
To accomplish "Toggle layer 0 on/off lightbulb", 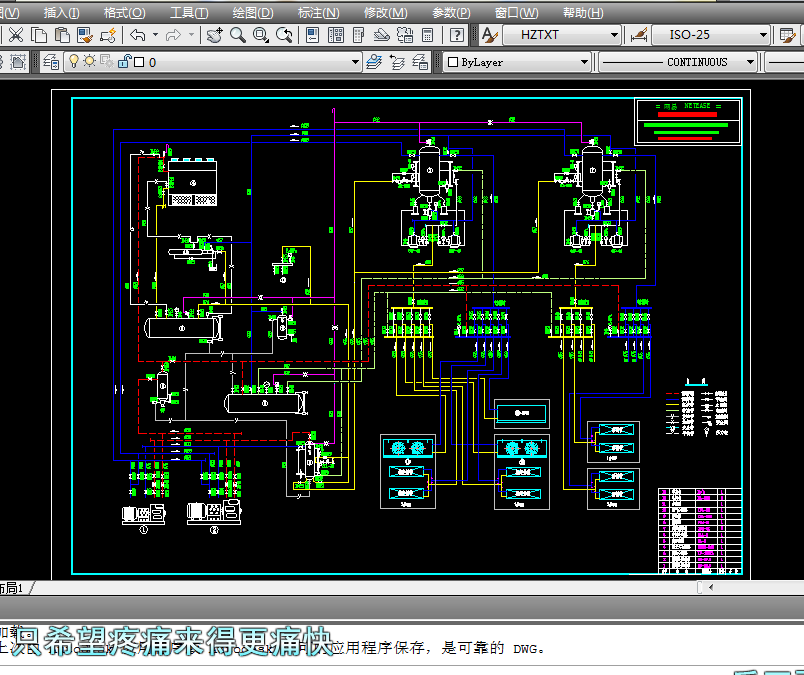I will coord(74,62).
